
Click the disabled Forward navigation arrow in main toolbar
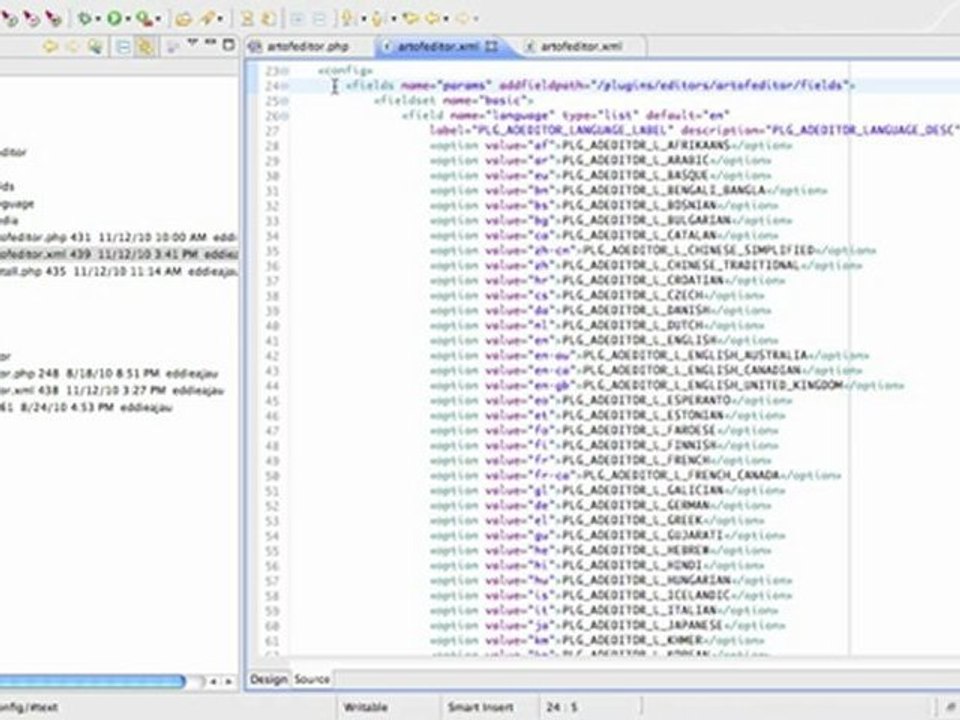pos(463,19)
